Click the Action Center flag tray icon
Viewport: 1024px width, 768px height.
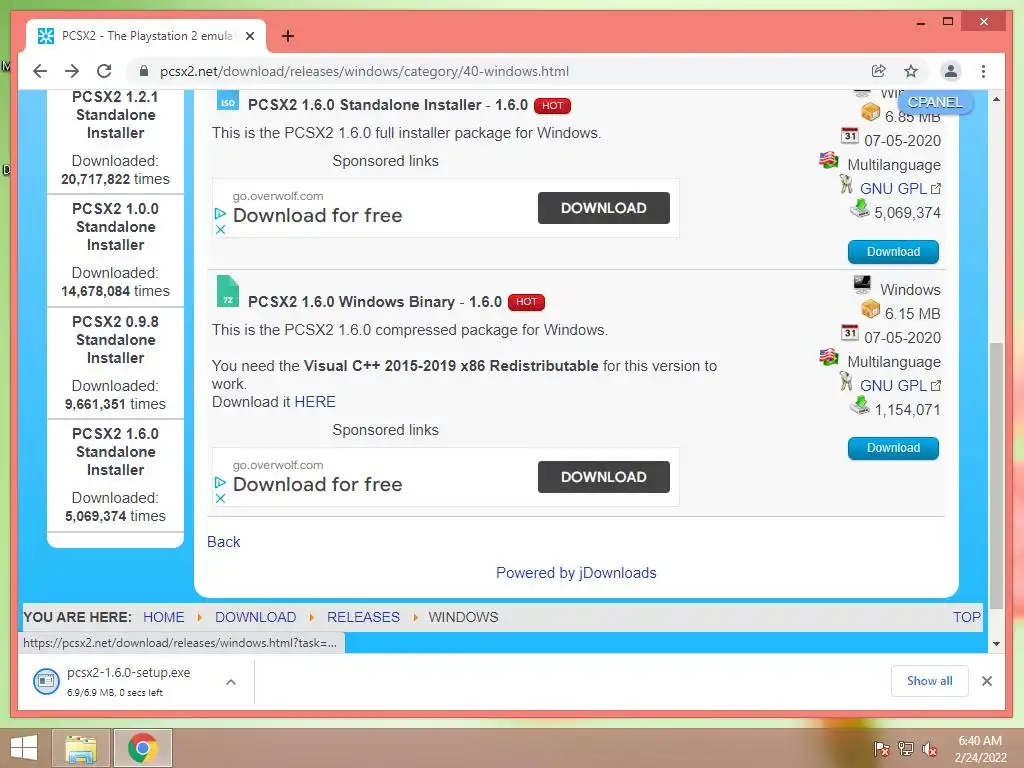882,749
